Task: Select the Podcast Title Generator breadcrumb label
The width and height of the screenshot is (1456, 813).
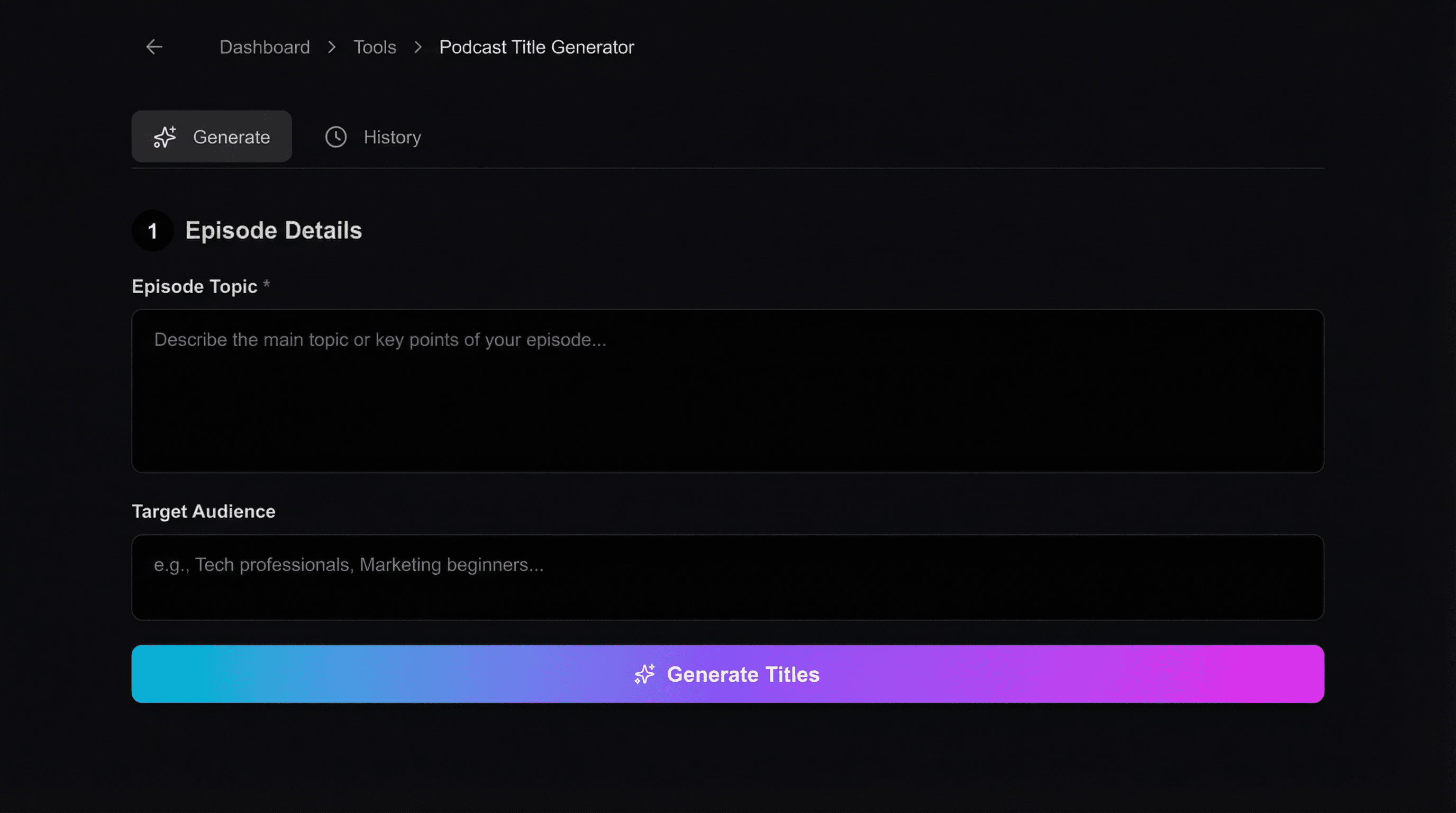Action: point(536,47)
